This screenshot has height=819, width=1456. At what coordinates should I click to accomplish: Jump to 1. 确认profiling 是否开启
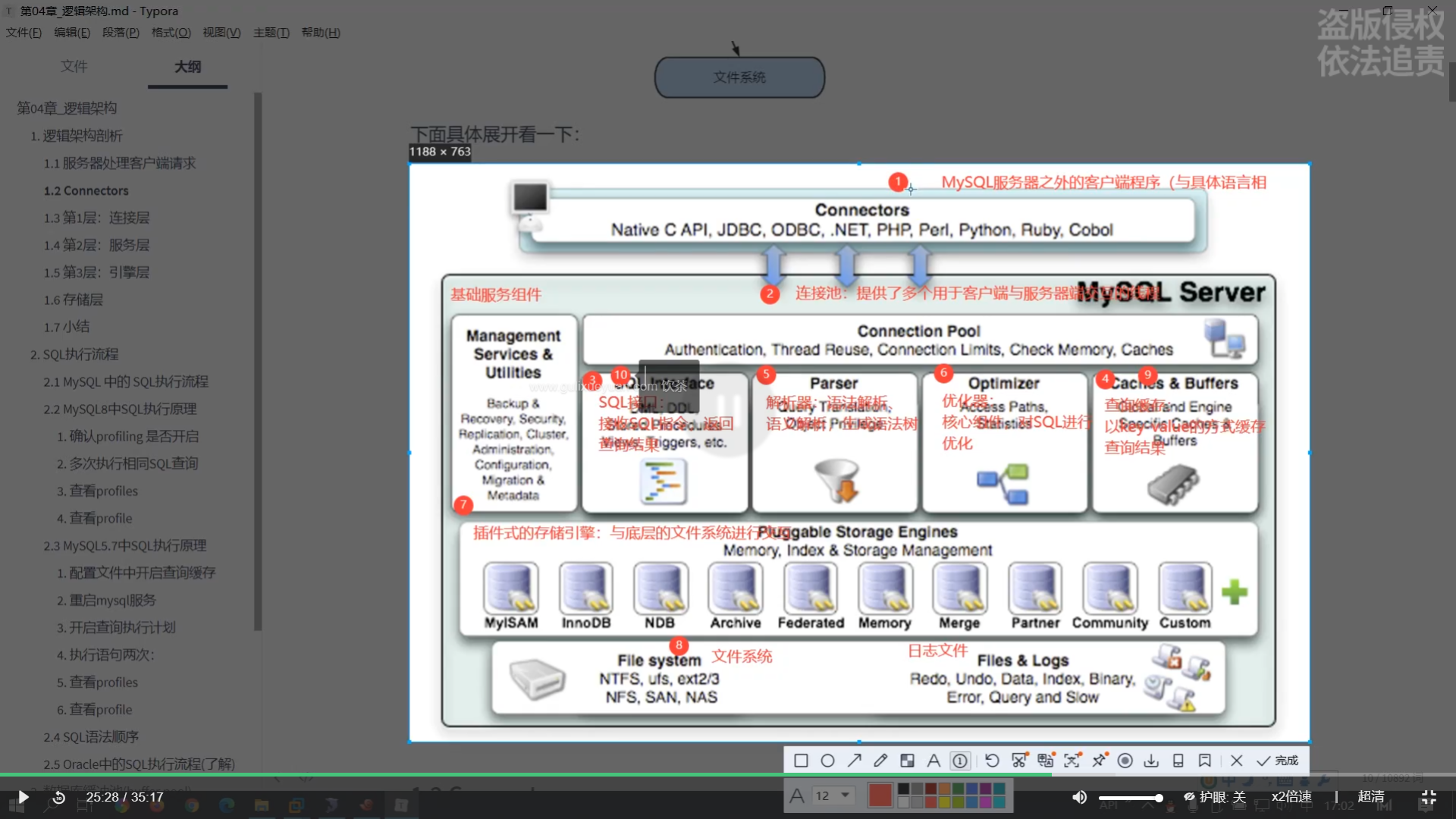[127, 436]
